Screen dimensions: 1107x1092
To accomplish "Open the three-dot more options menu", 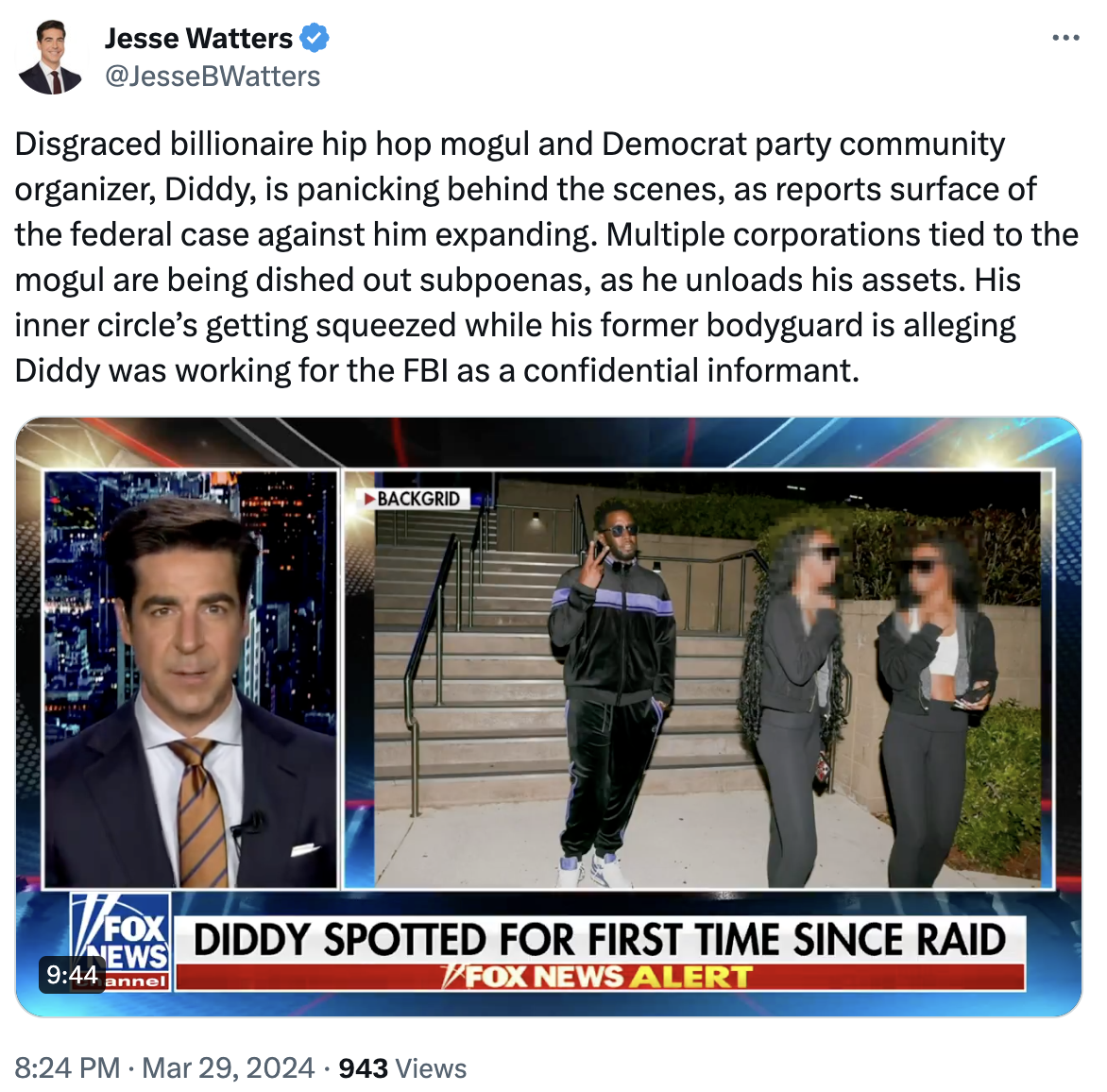I will 1065,38.
